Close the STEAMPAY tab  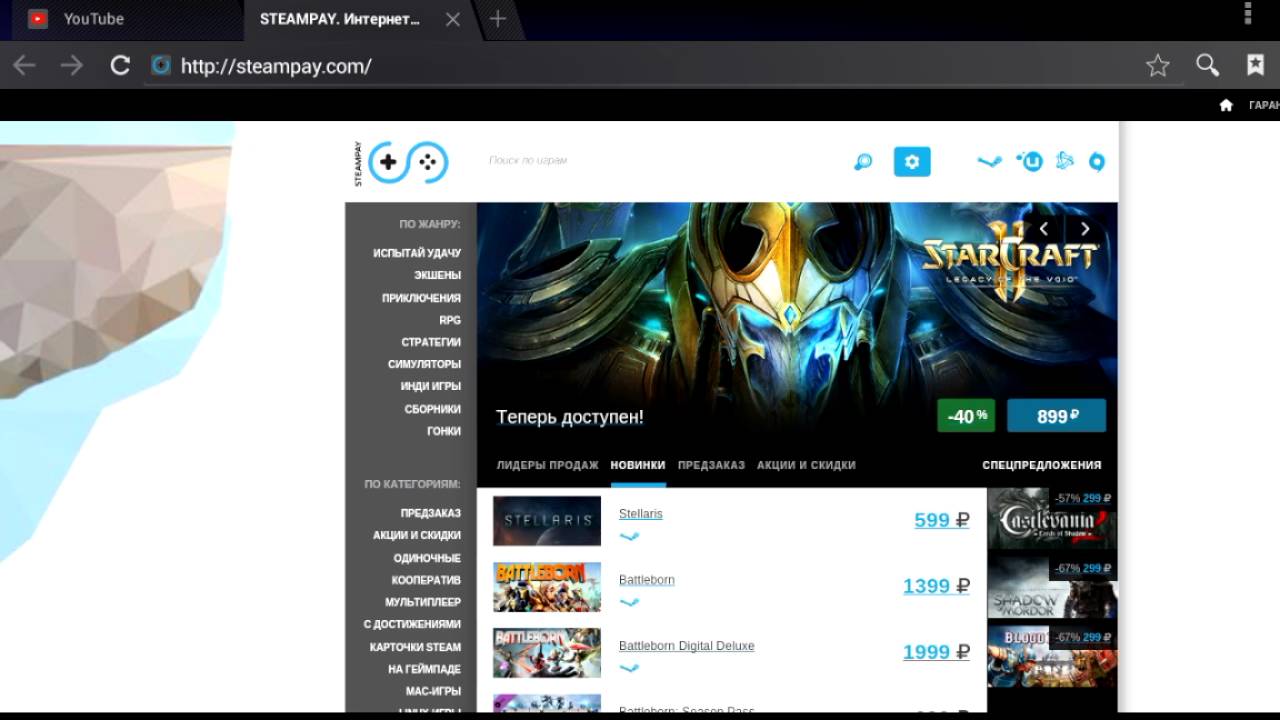click(x=453, y=19)
